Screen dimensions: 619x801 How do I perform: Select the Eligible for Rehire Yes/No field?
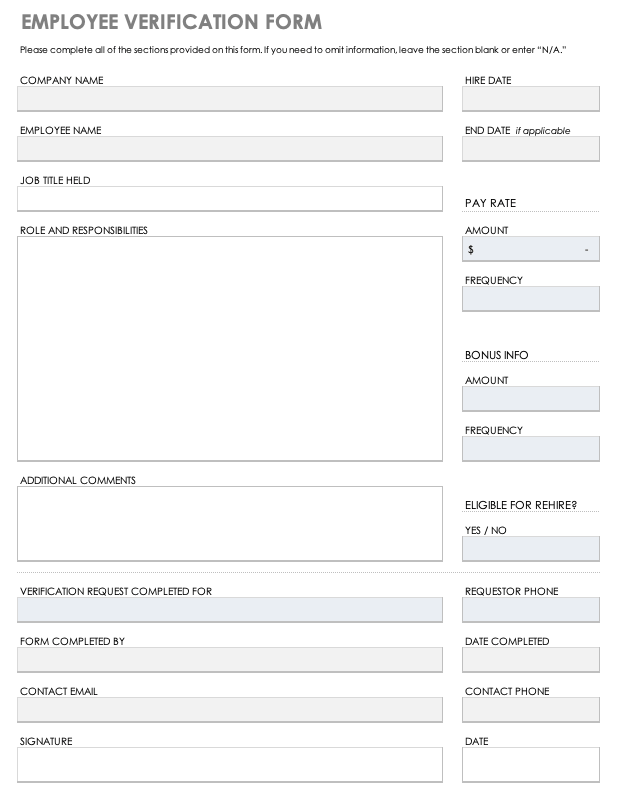(530, 548)
